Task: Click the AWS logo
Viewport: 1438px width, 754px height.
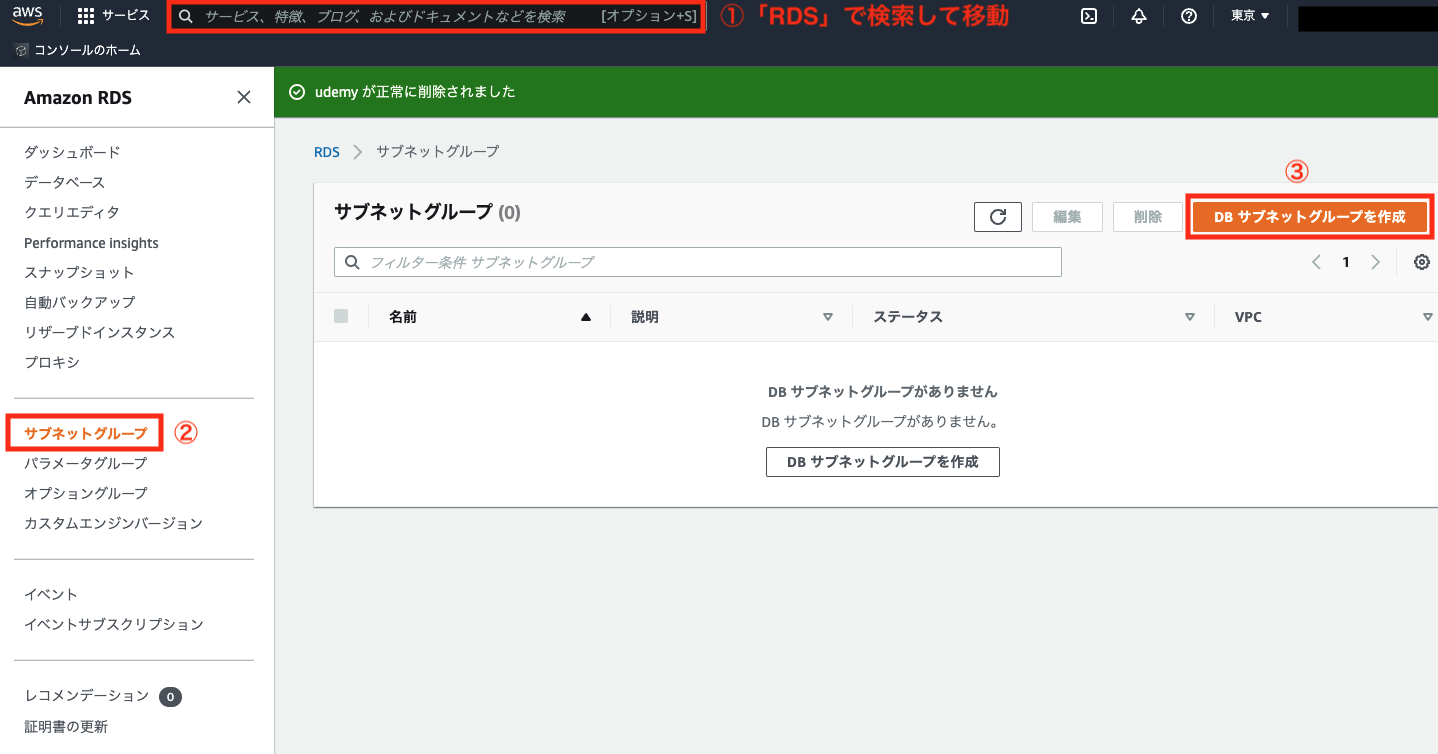Action: tap(28, 15)
